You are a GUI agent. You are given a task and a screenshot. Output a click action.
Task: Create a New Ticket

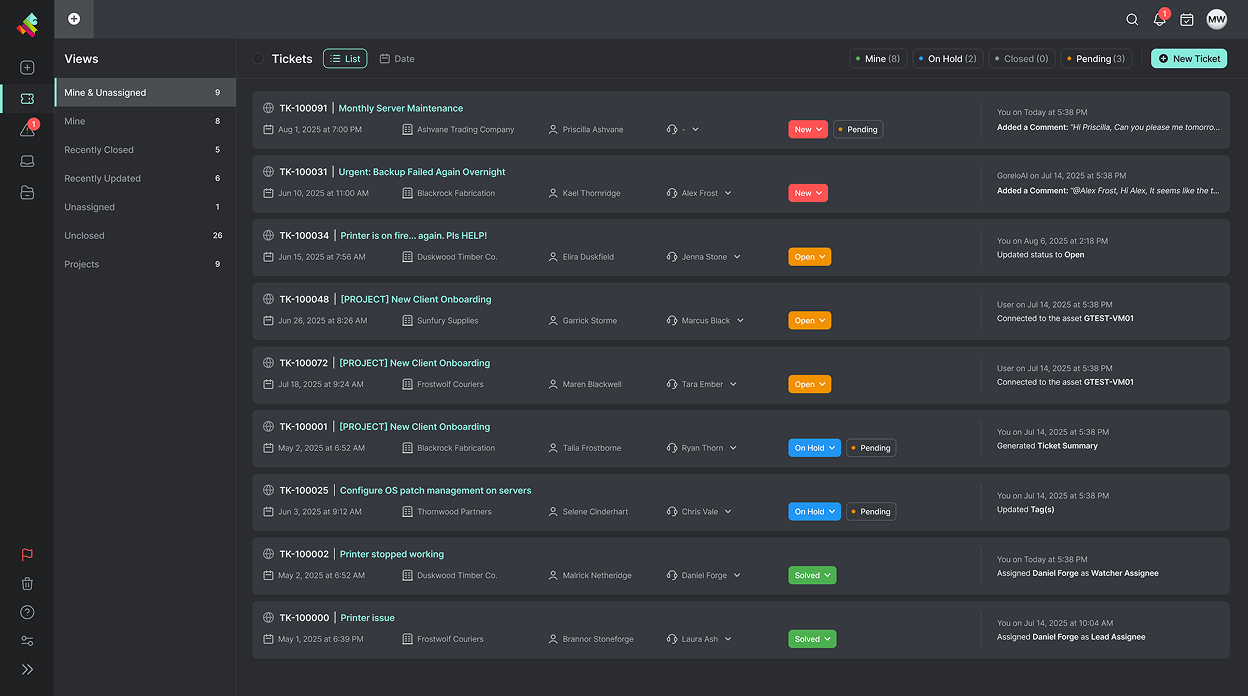[x=1189, y=59]
